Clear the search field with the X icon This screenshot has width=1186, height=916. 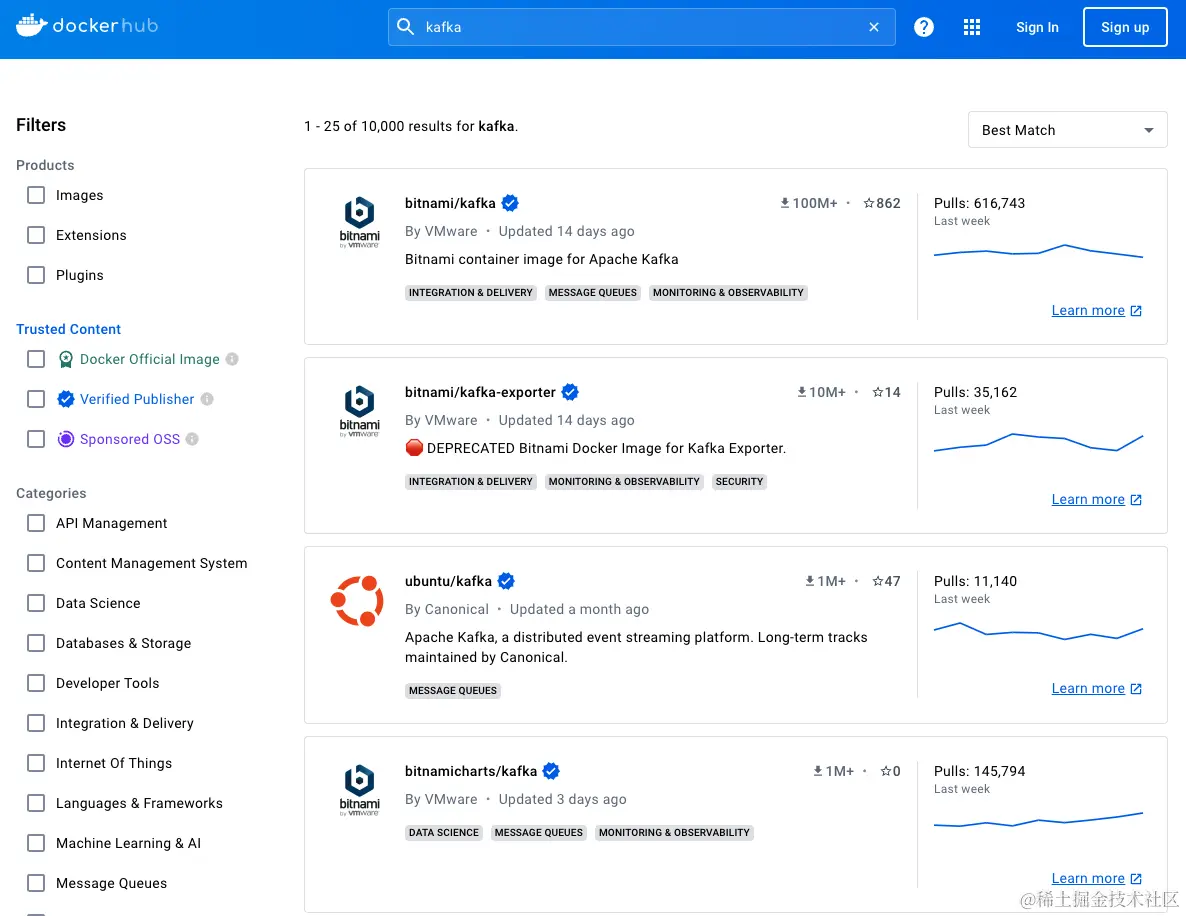click(873, 27)
